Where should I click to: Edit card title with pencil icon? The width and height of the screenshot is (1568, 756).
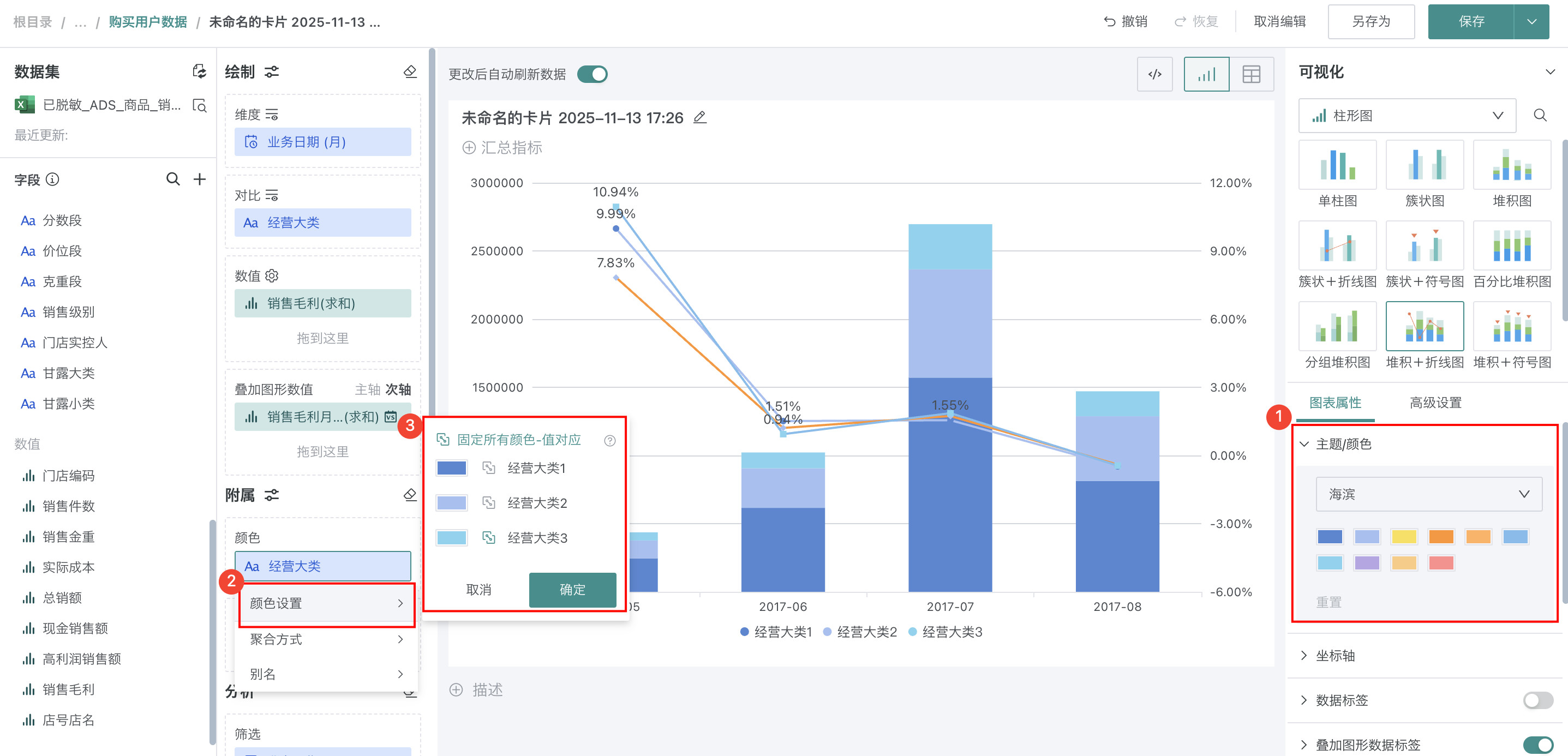coord(700,117)
